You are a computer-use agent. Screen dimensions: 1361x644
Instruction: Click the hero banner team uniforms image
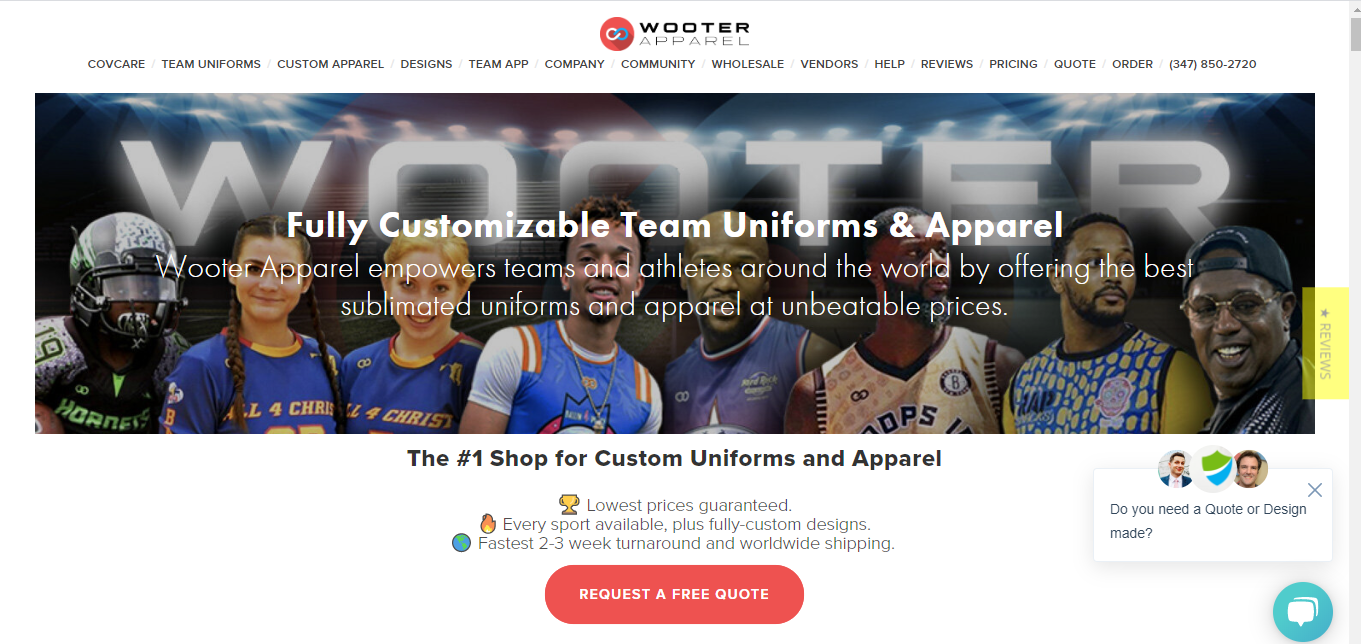click(x=675, y=263)
